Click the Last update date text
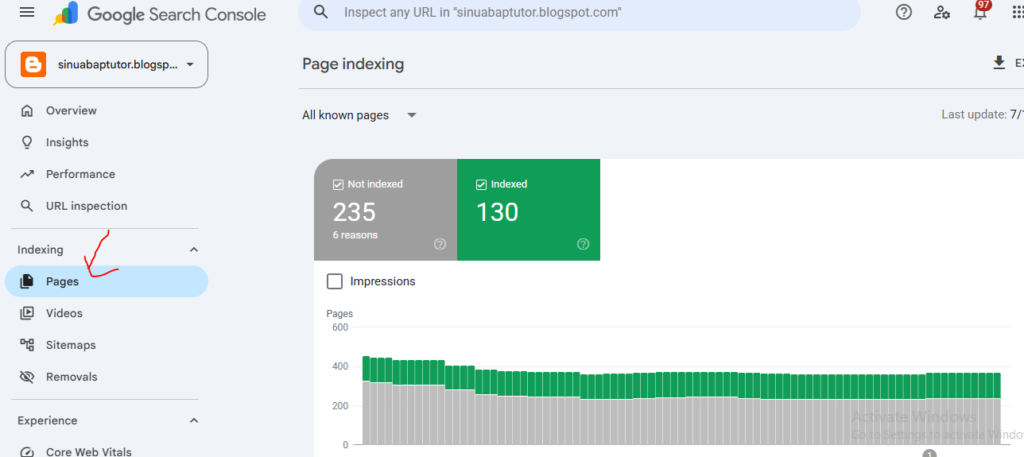 coord(982,114)
